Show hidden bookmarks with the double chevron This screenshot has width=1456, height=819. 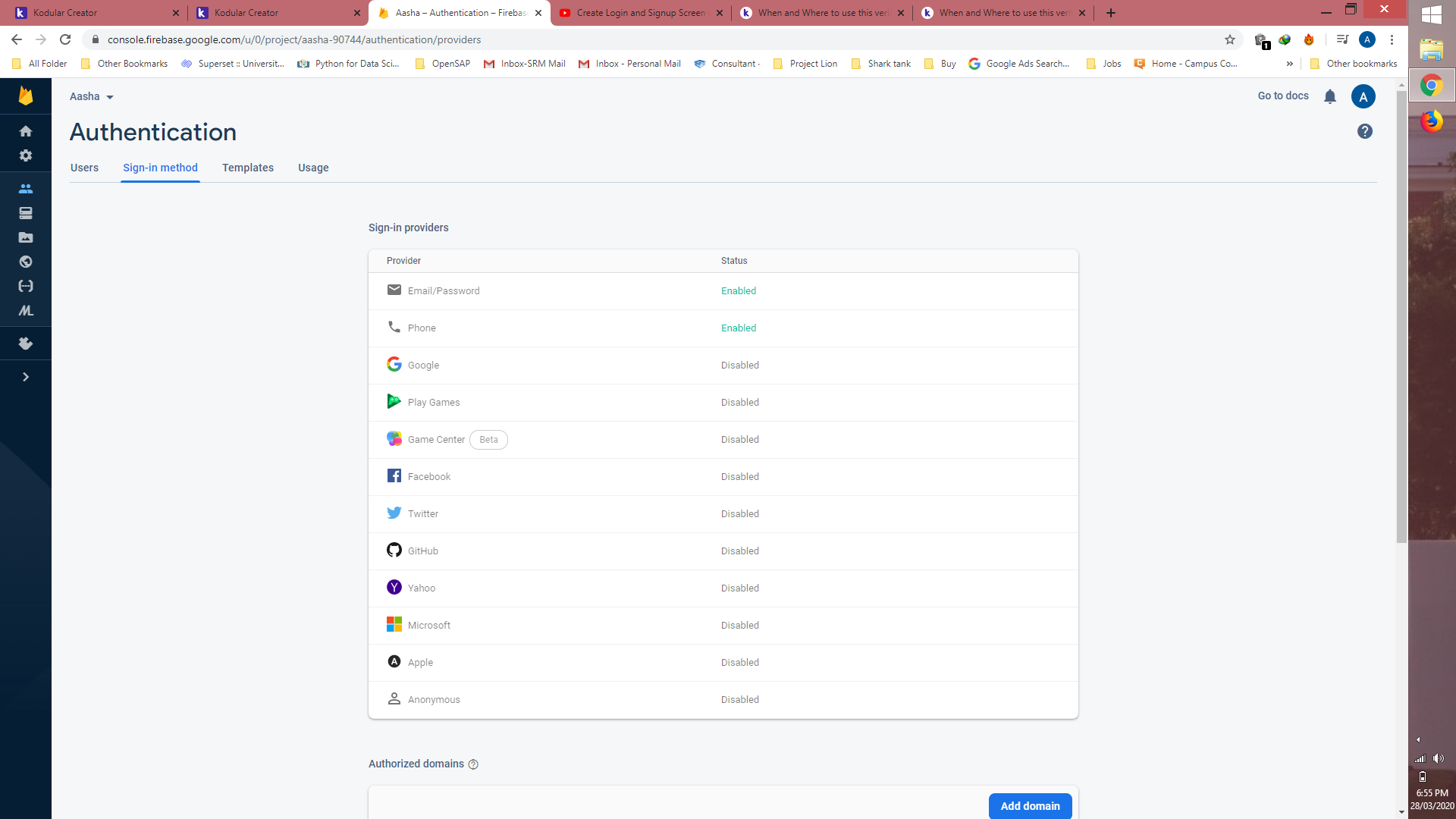(1289, 64)
